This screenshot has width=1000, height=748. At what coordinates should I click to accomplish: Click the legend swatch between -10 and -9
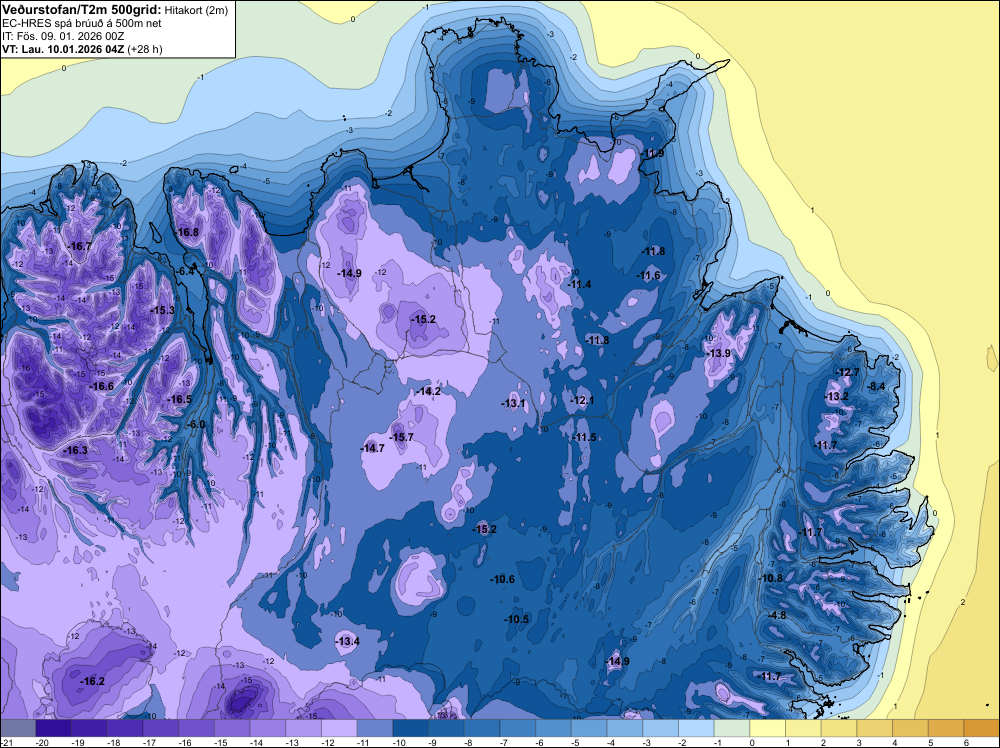[x=411, y=728]
